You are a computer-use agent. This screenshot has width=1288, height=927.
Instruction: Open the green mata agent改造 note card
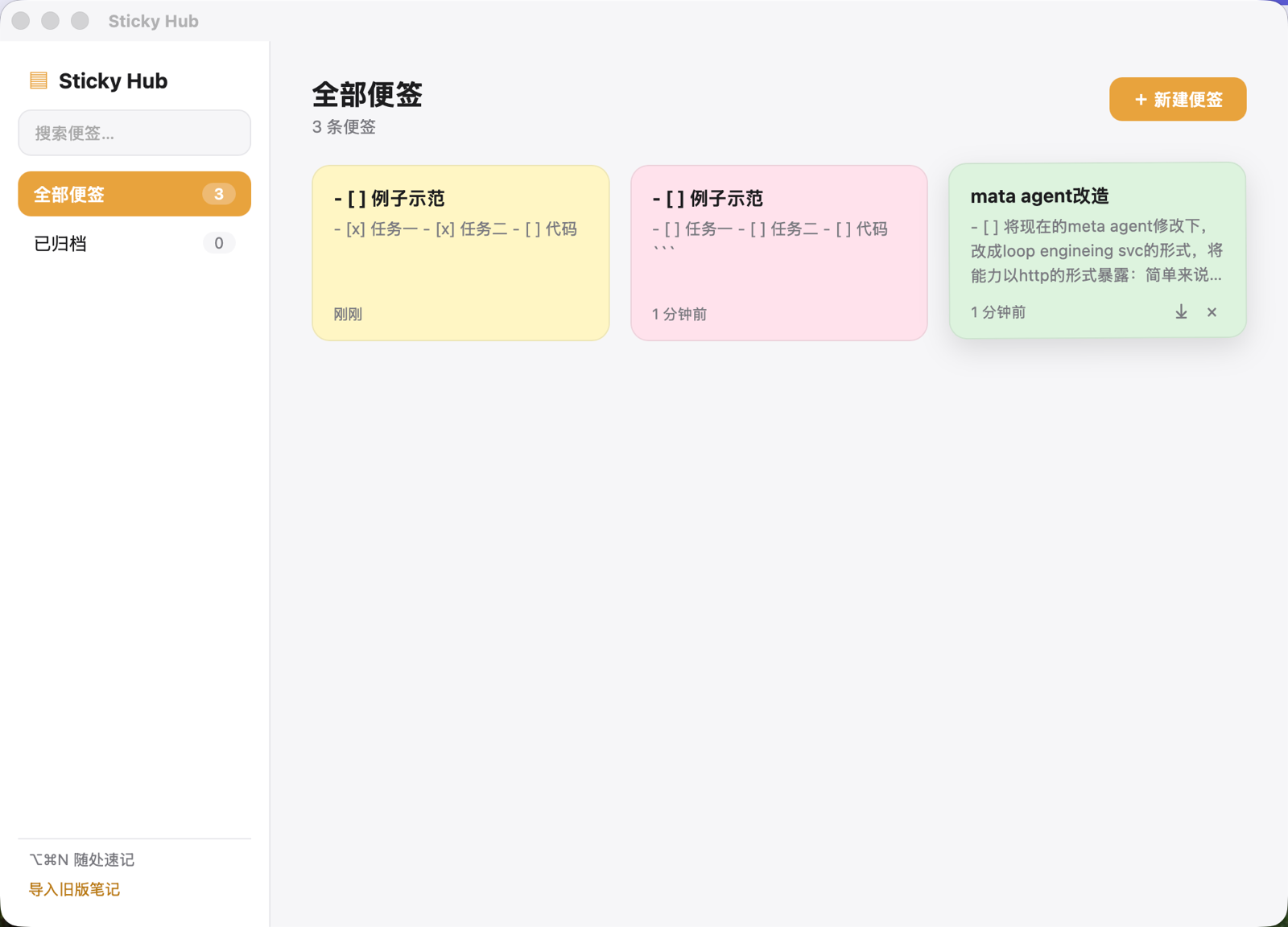tap(1097, 250)
